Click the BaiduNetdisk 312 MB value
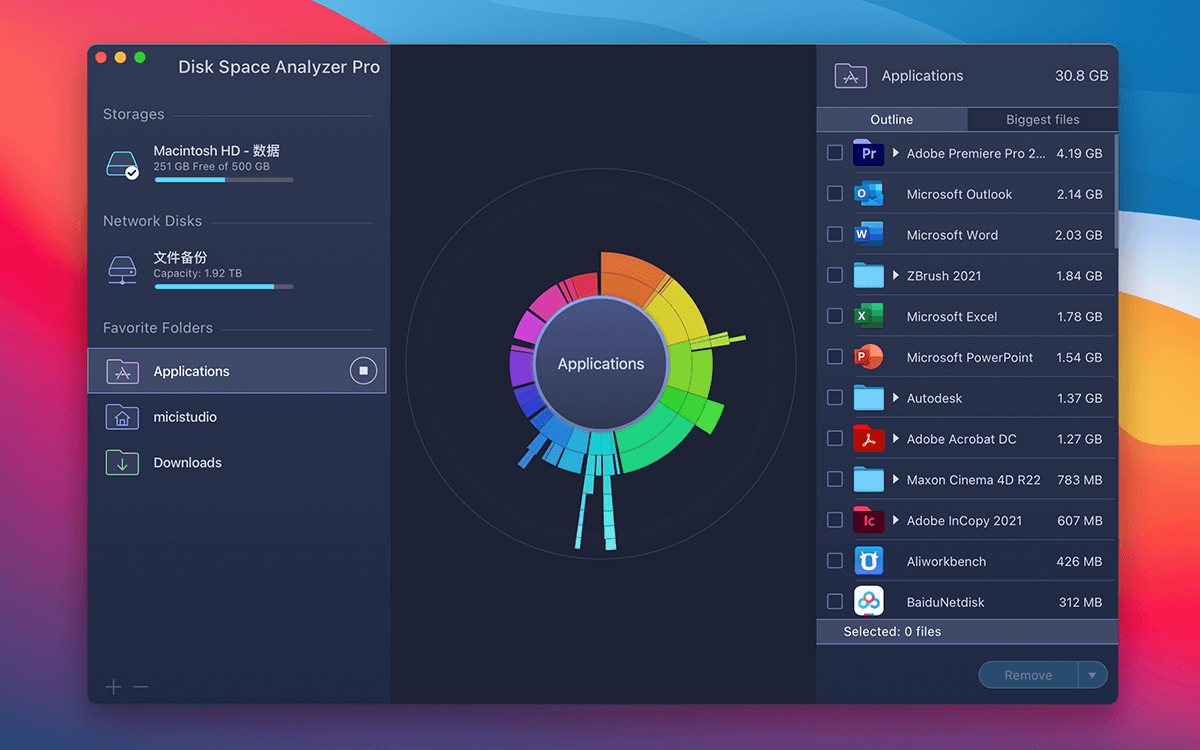Image resolution: width=1200 pixels, height=750 pixels. tap(1080, 602)
